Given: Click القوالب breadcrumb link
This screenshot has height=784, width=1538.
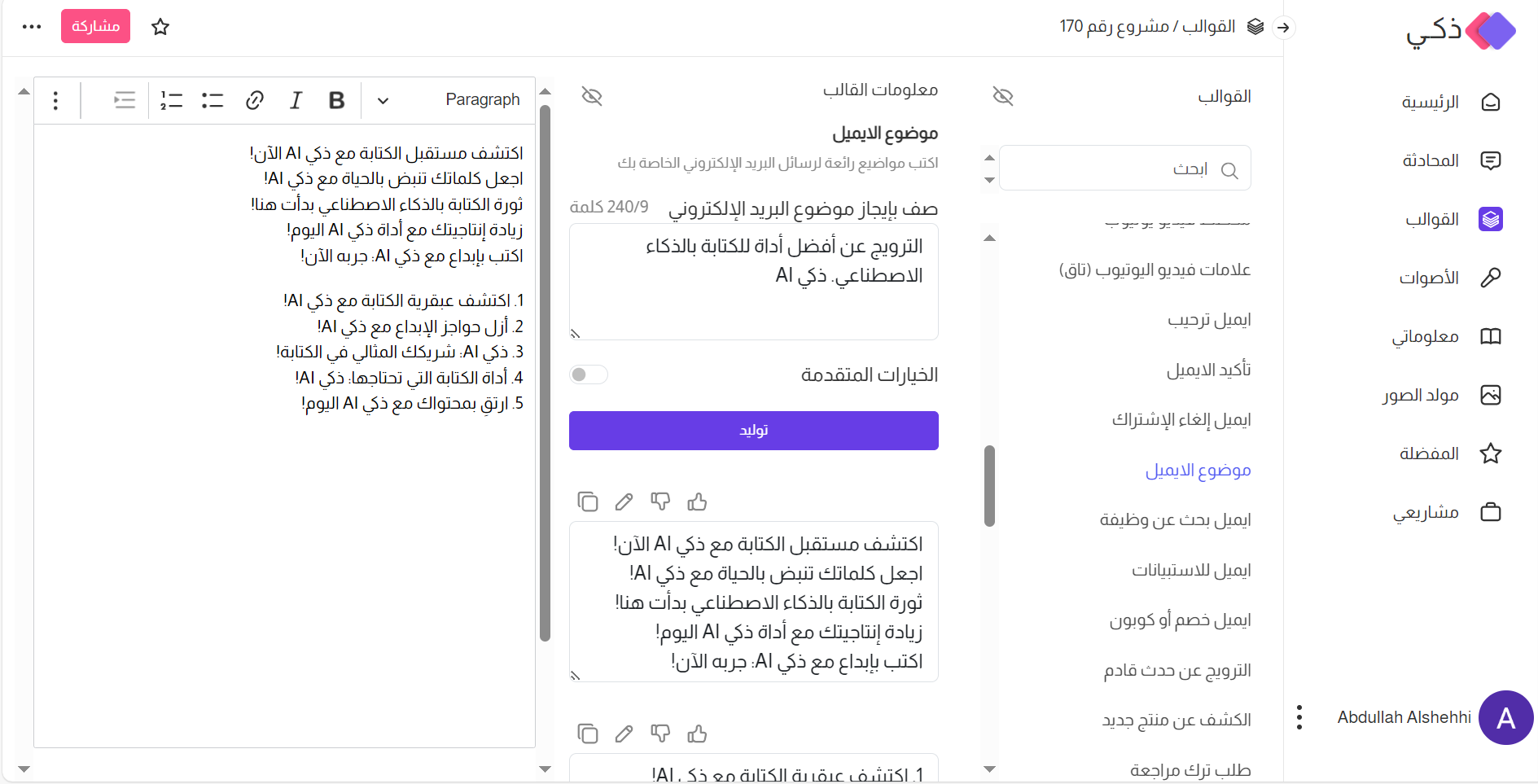Looking at the screenshot, I should [x=1208, y=27].
